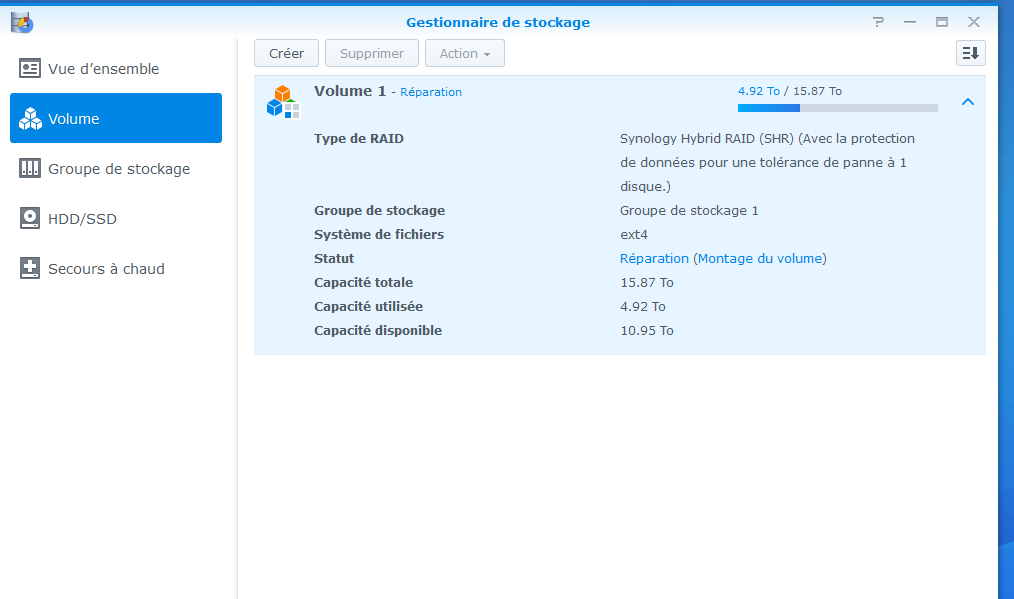Click Réparation link beside Volume 1 title
This screenshot has height=599, width=1014.
[431, 92]
